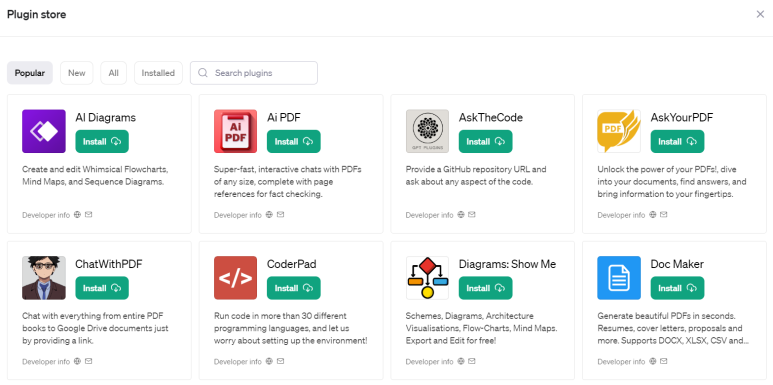This screenshot has height=385, width=773.
Task: Open Diagrams: Show Me developer email icon
Action: click(x=472, y=361)
